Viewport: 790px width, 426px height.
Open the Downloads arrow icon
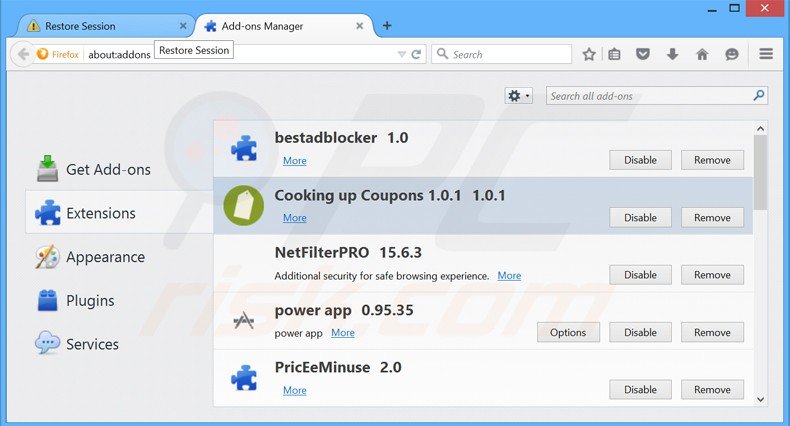pos(672,54)
